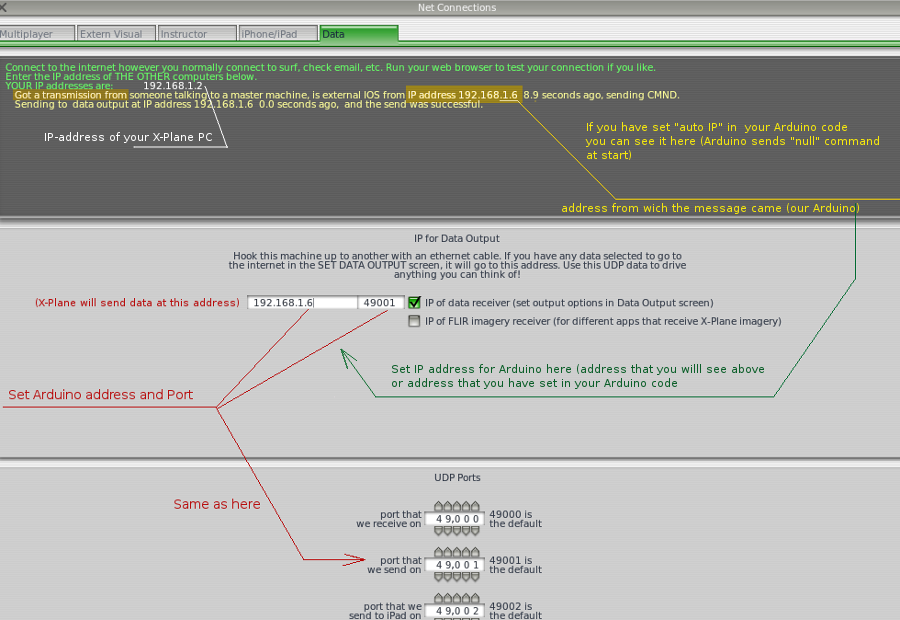Click the 'IP for Data Output' heading
The height and width of the screenshot is (620, 900).
[457, 238]
